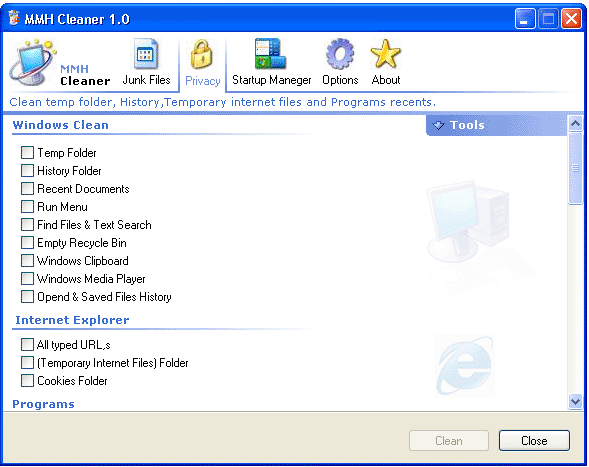589x467 pixels.
Task: Enable Windows Media Player checkbox
Action: (27, 279)
